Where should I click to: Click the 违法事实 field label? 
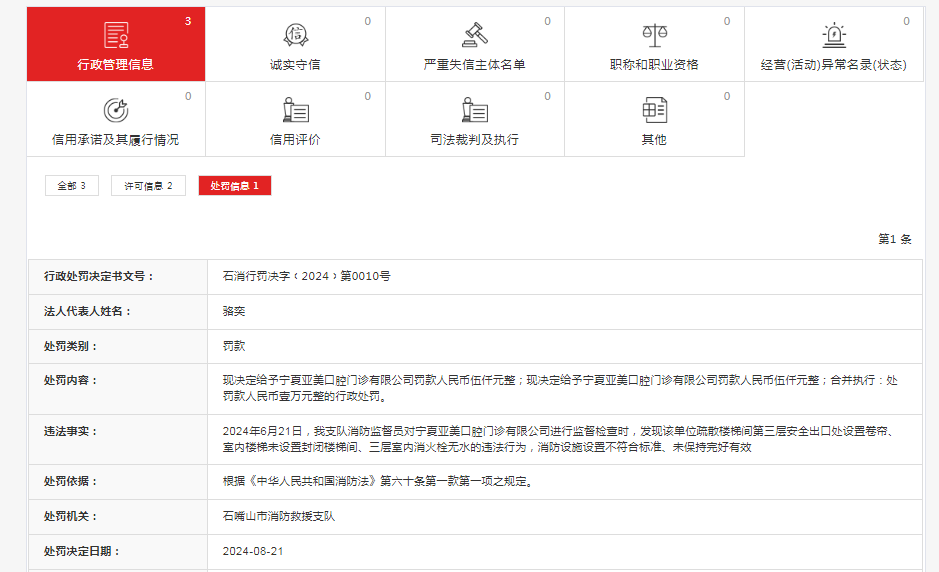click(x=70, y=431)
